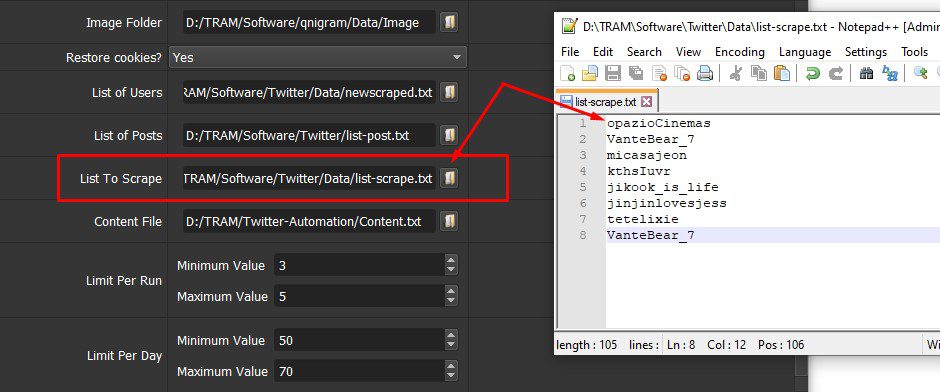Click the List To Scrape path field
Screen dimensions: 940x392
pyautogui.click(x=309, y=179)
